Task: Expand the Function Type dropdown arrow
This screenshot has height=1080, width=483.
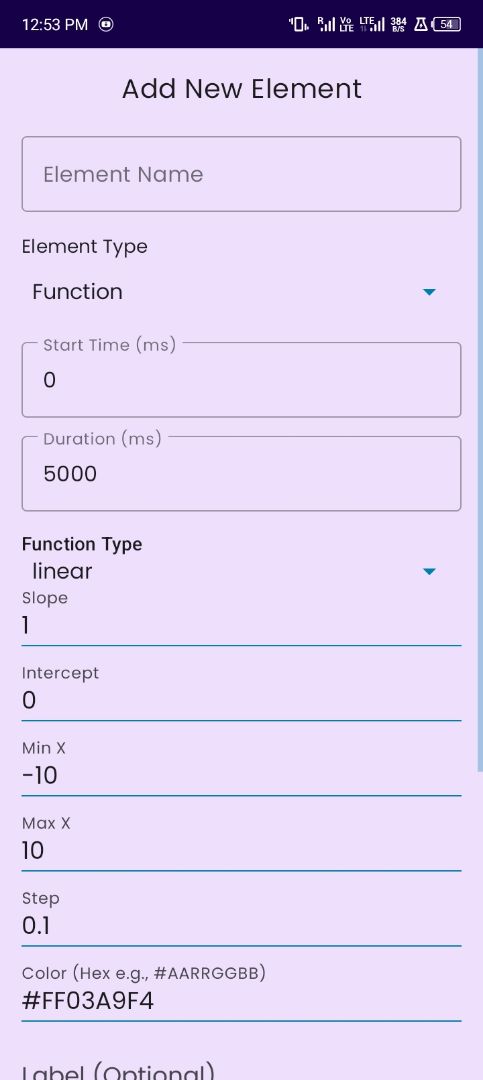Action: 429,572
